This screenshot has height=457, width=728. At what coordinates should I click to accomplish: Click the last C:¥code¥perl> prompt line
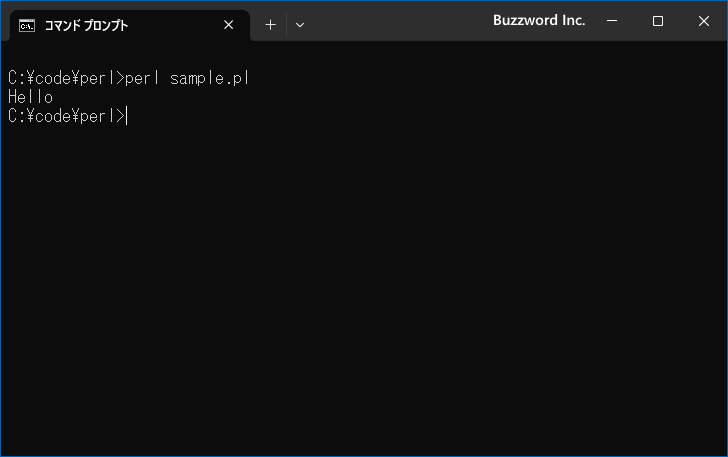tap(66, 116)
